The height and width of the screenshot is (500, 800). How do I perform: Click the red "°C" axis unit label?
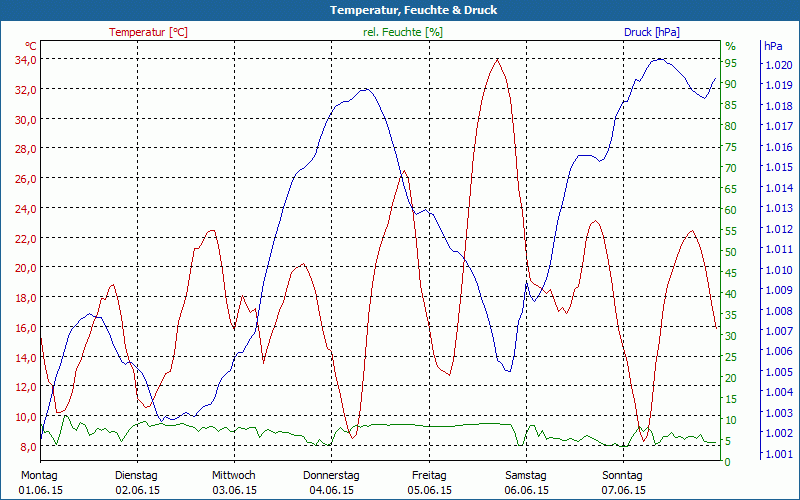click(x=31, y=46)
